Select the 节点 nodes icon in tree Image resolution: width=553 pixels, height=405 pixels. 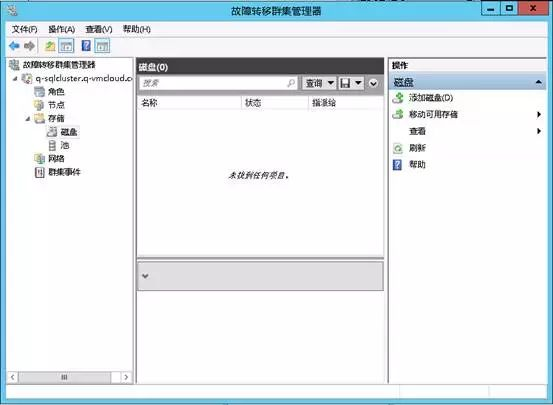39,105
